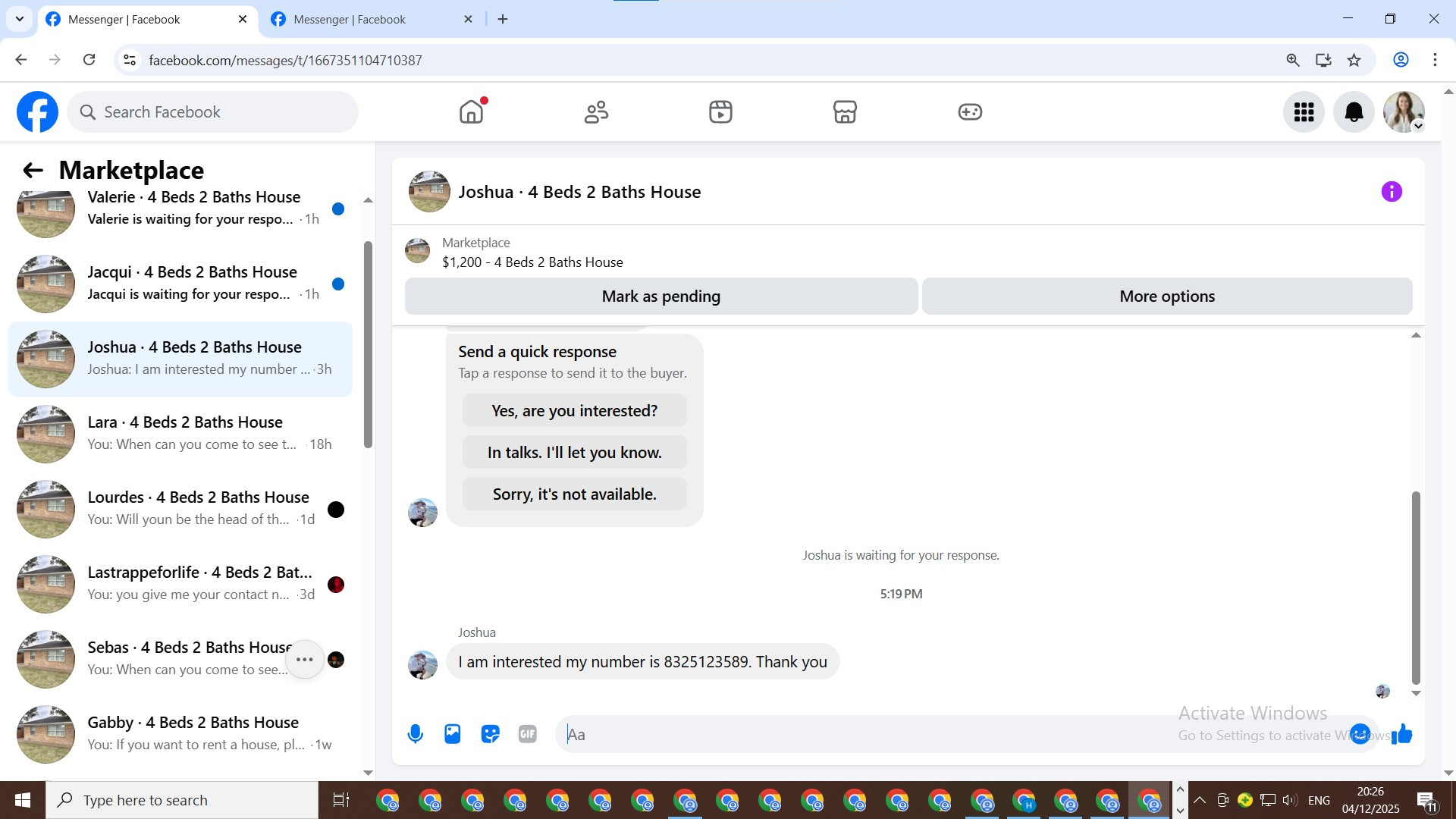Go to the Marketplace tab icon

pos(845,112)
